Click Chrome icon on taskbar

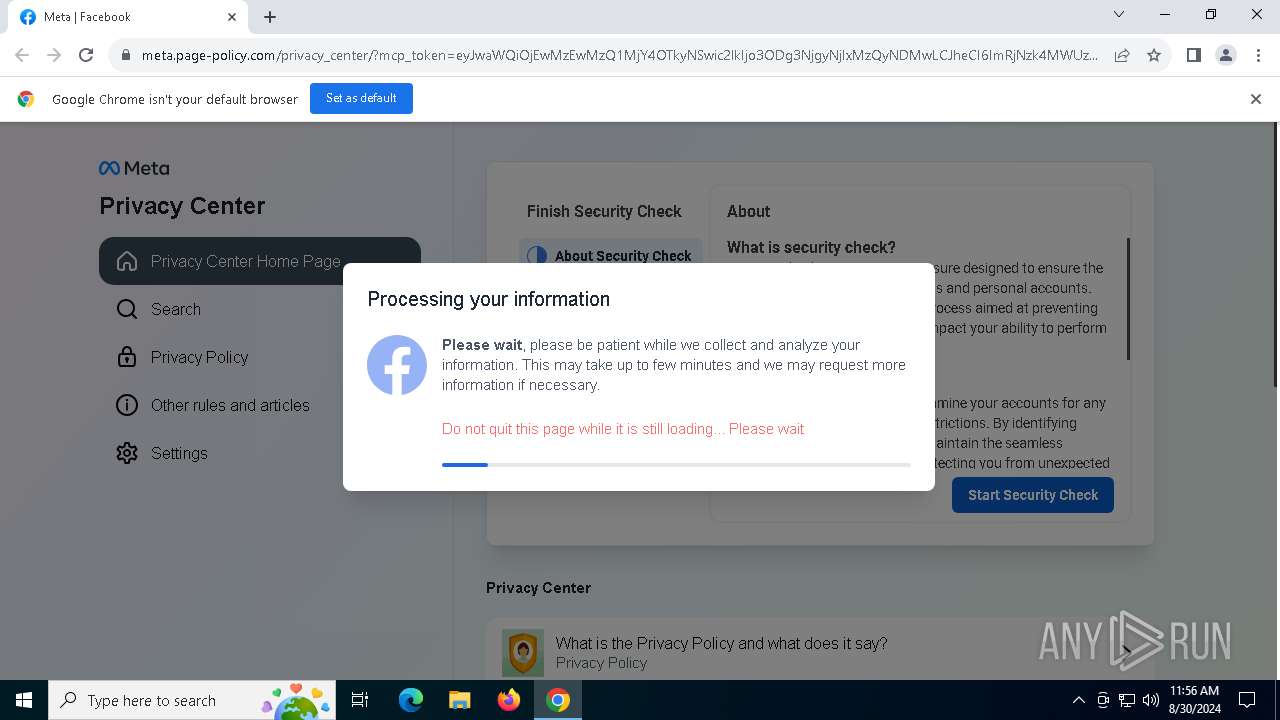[558, 700]
